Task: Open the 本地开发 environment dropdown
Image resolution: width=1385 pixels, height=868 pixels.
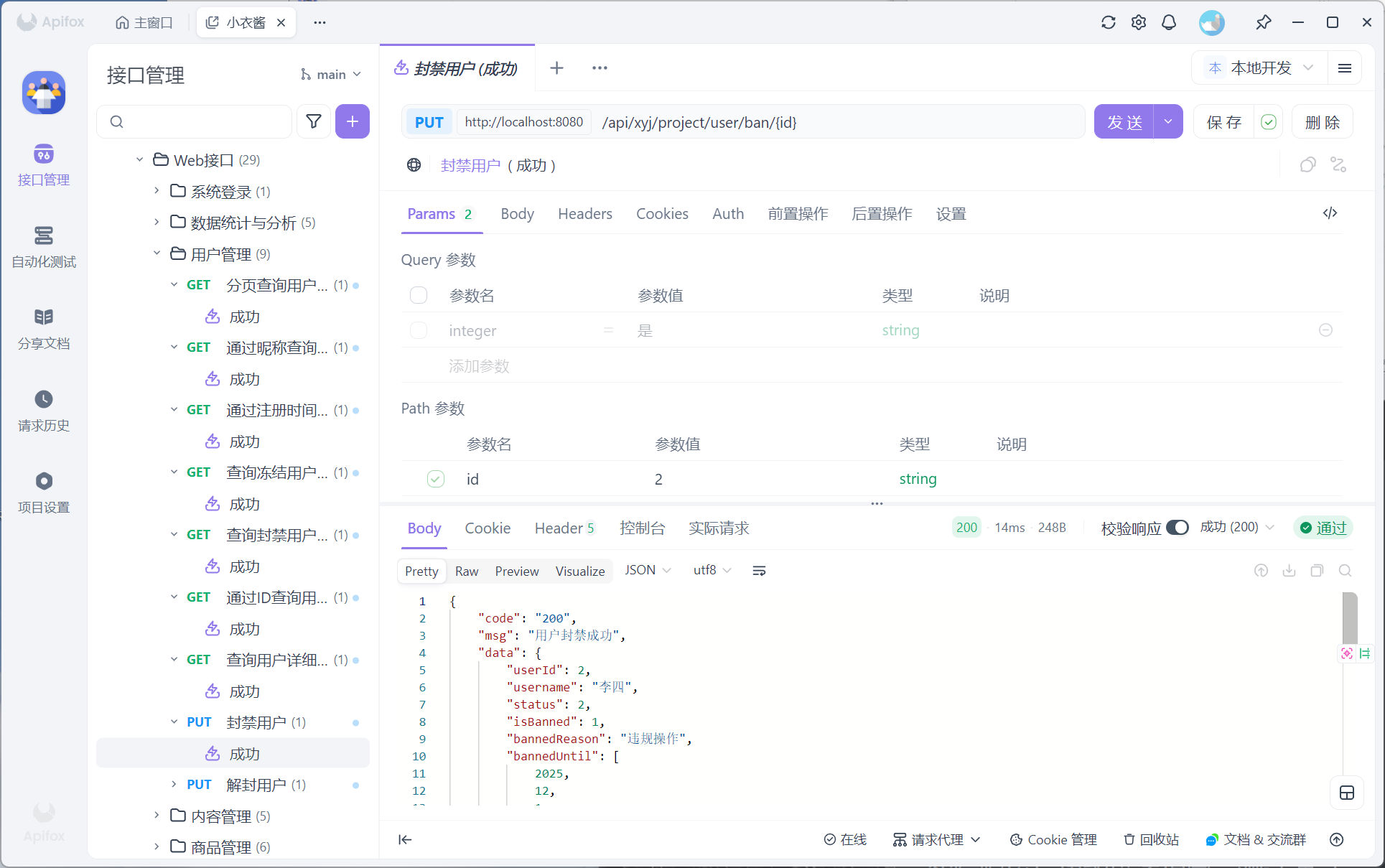Action: (1262, 68)
